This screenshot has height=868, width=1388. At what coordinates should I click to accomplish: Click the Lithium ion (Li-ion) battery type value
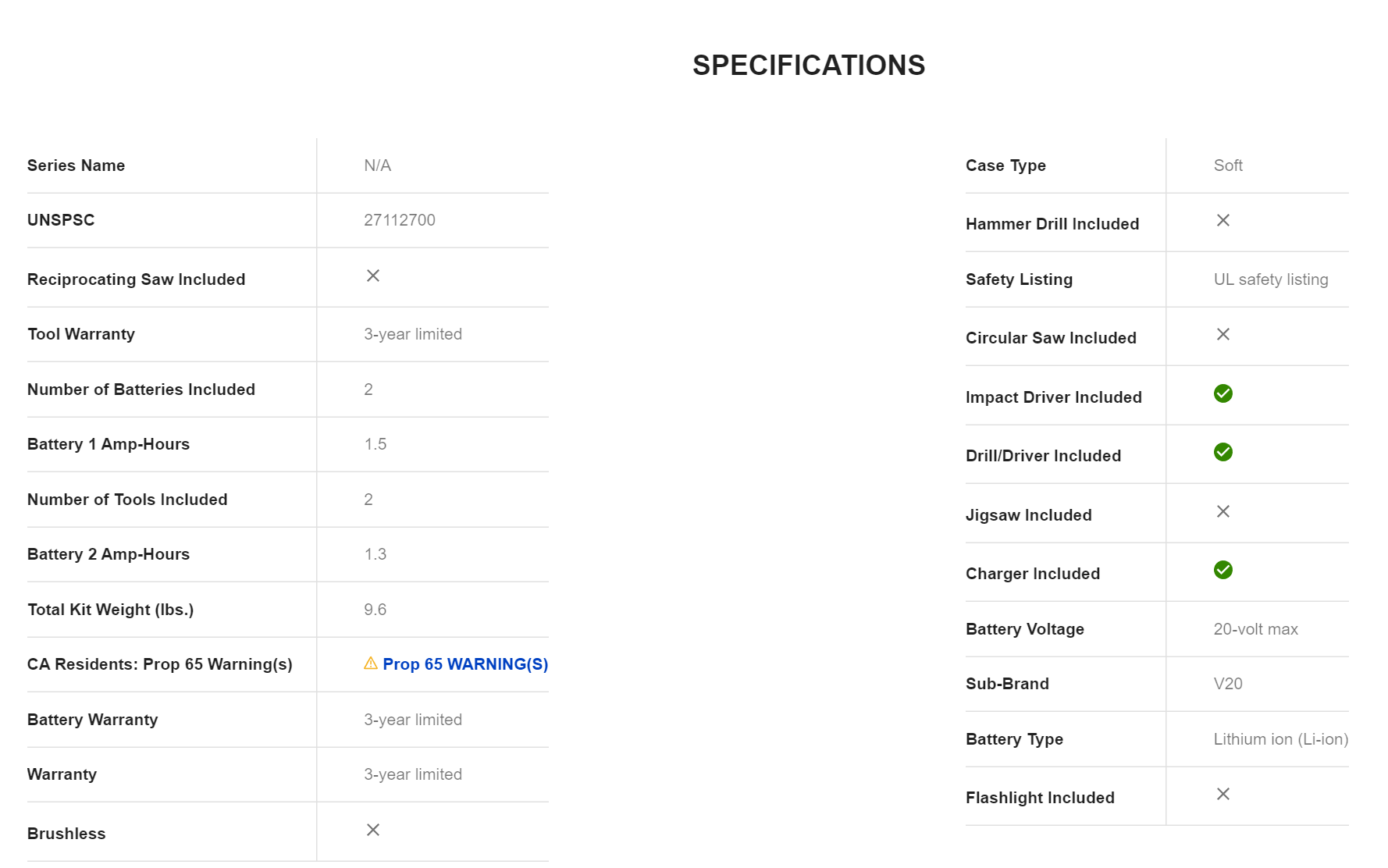[1280, 739]
